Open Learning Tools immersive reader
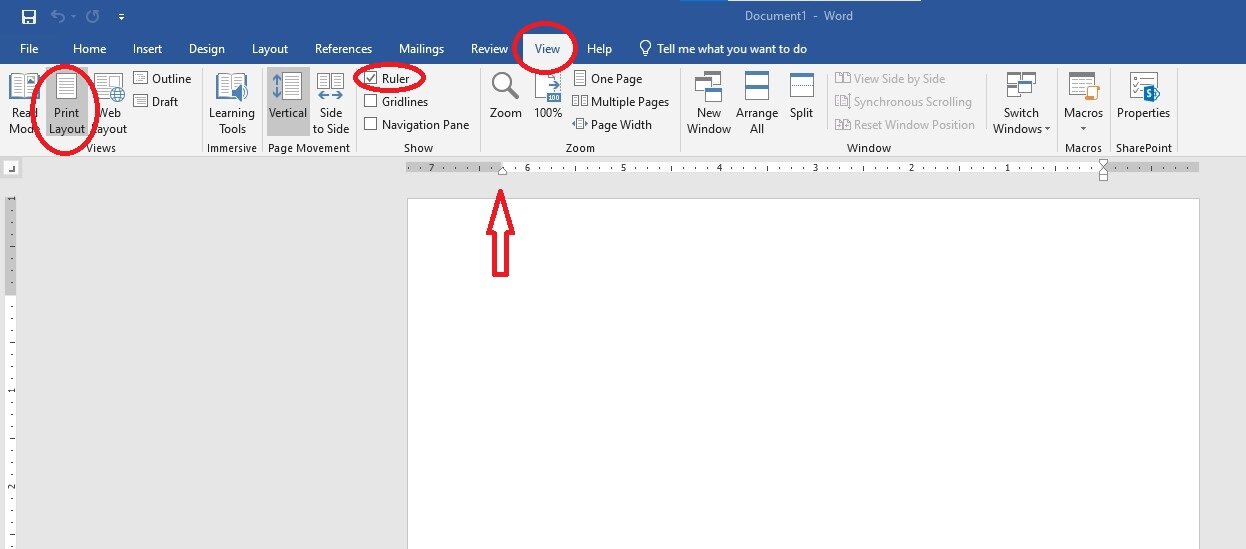Screen dimensions: 1246x549 (232, 103)
